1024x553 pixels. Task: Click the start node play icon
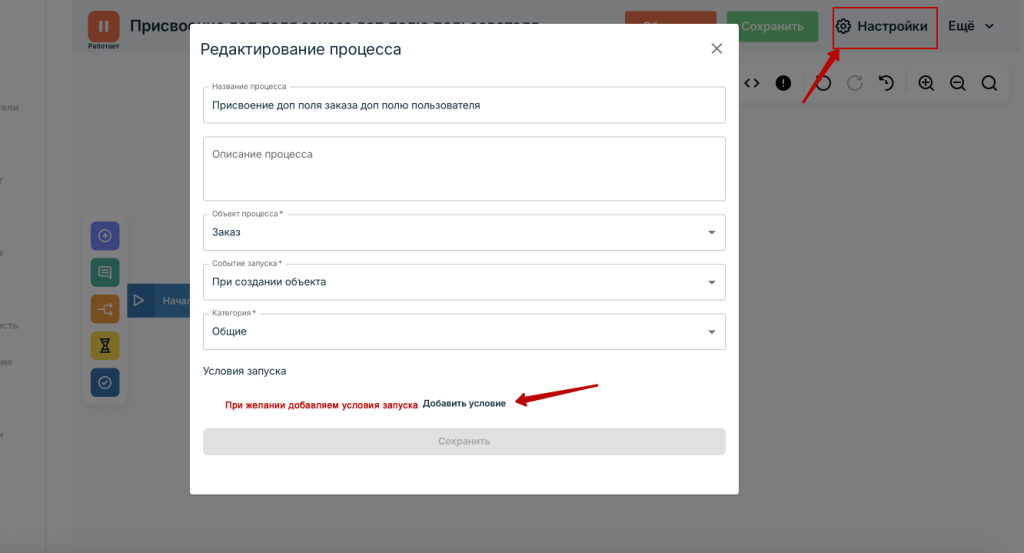point(139,300)
